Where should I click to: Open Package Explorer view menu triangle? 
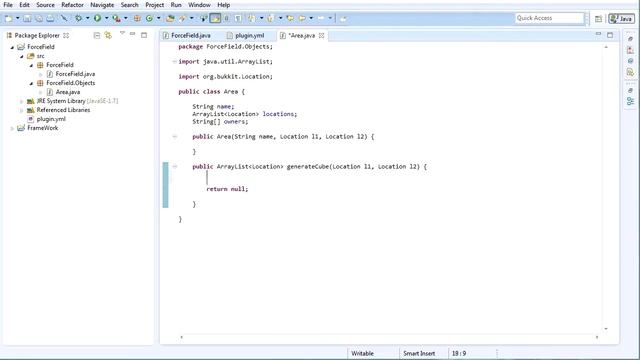[122, 33]
